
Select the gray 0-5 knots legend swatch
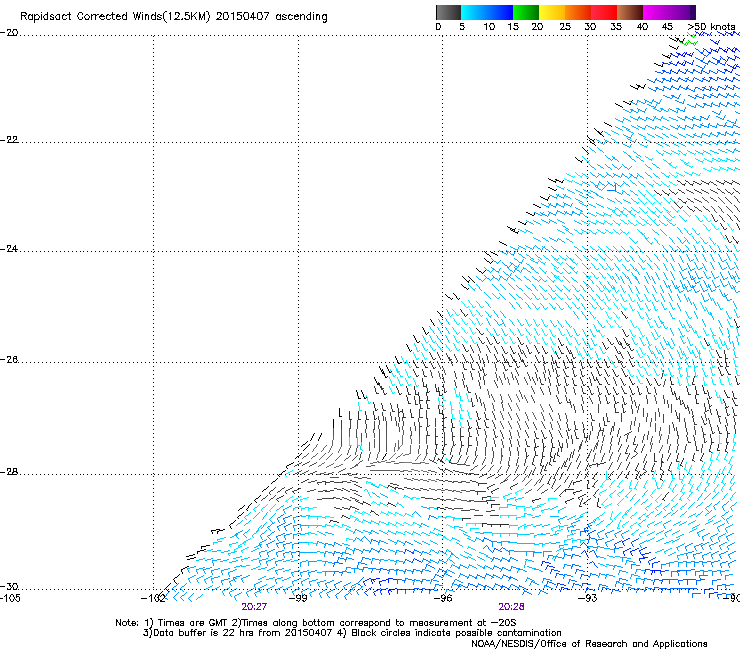click(x=448, y=12)
